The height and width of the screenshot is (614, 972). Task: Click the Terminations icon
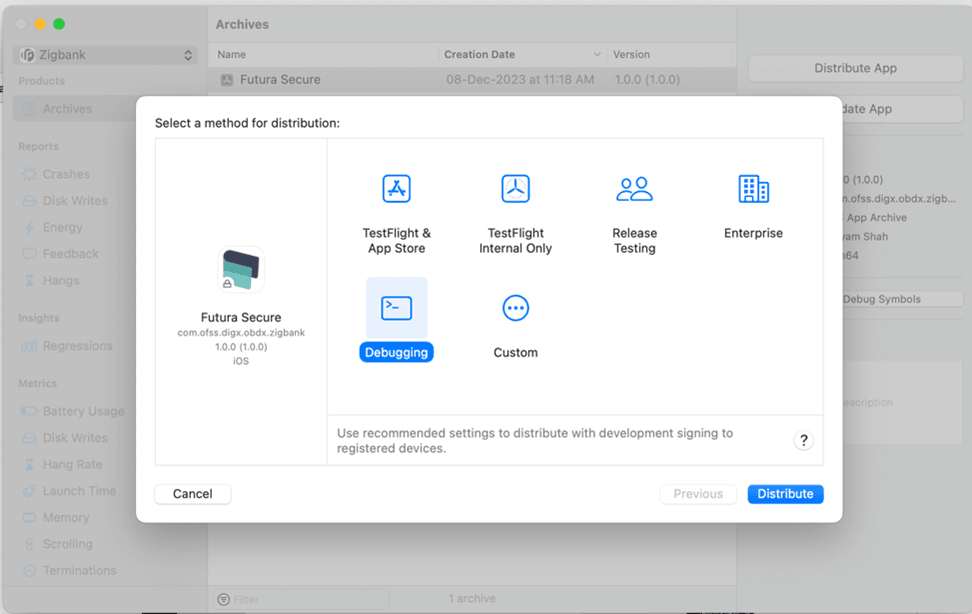pos(29,571)
